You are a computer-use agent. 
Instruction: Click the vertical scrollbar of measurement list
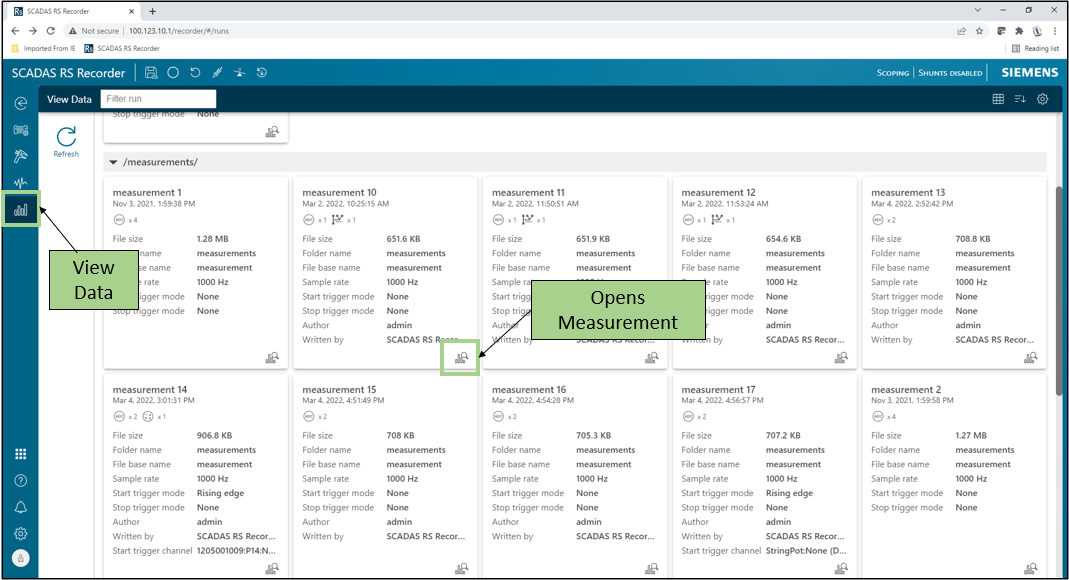1059,290
